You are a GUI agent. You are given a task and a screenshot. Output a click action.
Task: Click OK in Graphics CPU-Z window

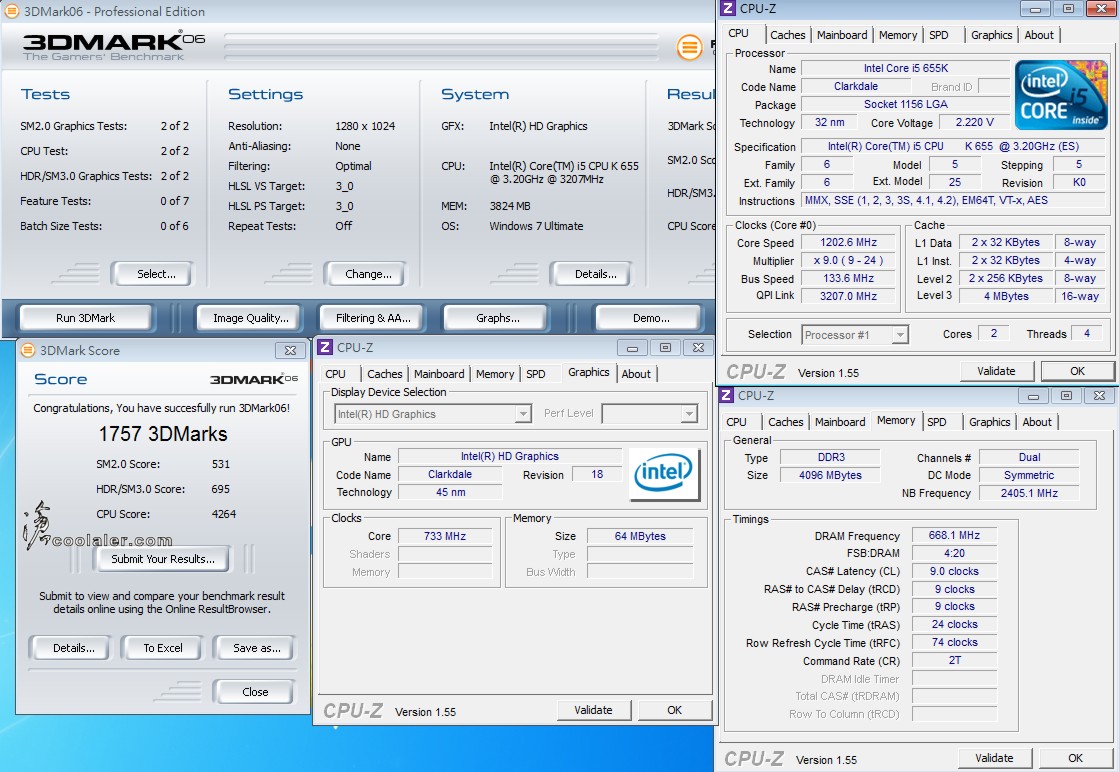pyautogui.click(x=675, y=710)
